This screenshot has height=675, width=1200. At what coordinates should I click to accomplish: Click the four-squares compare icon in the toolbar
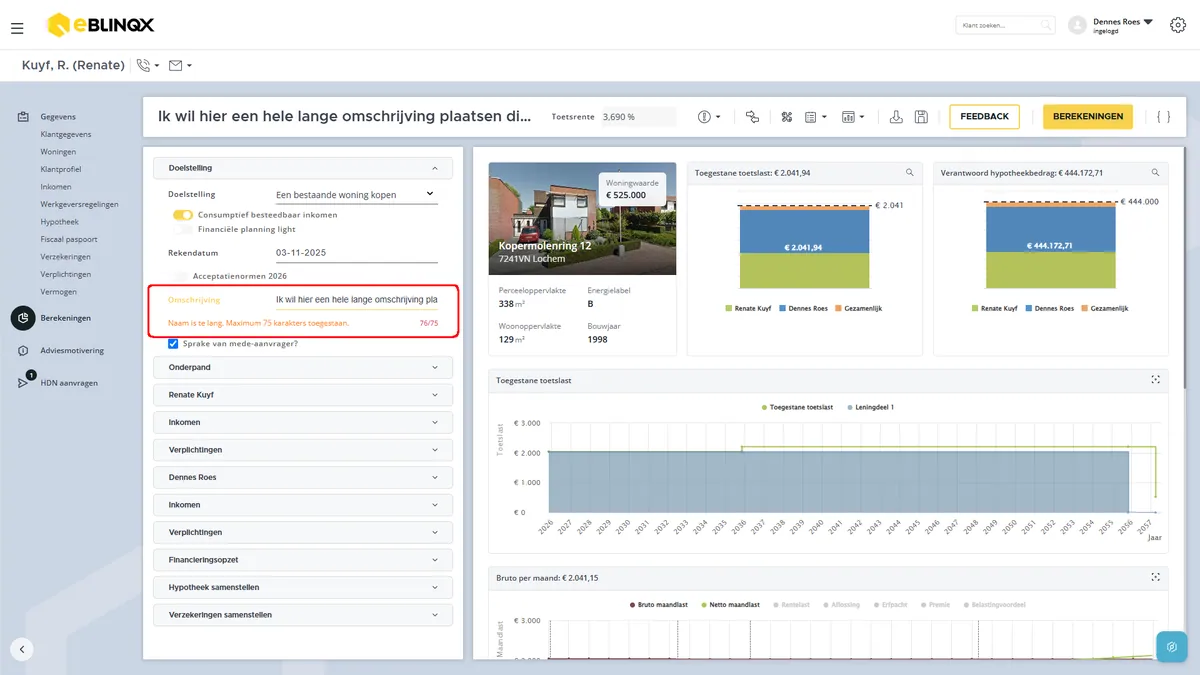pyautogui.click(x=787, y=117)
